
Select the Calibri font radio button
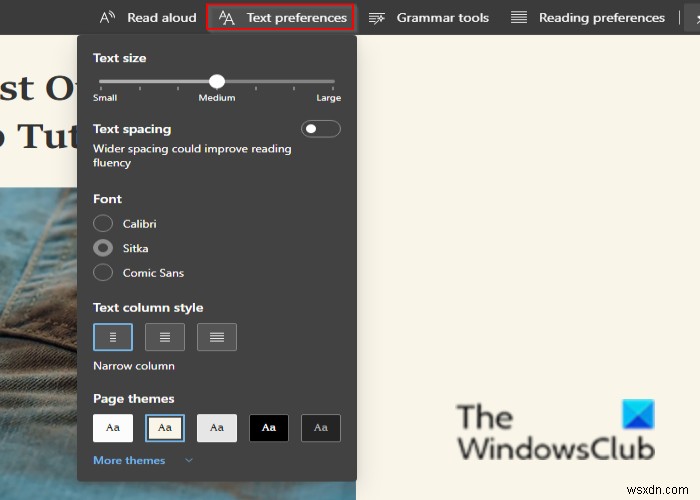coord(103,223)
